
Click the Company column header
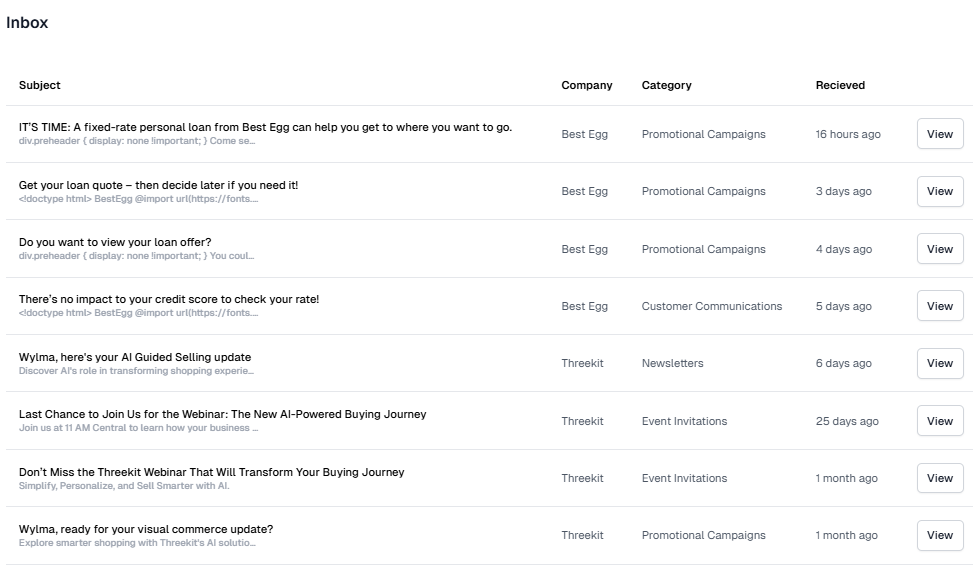[x=586, y=85]
